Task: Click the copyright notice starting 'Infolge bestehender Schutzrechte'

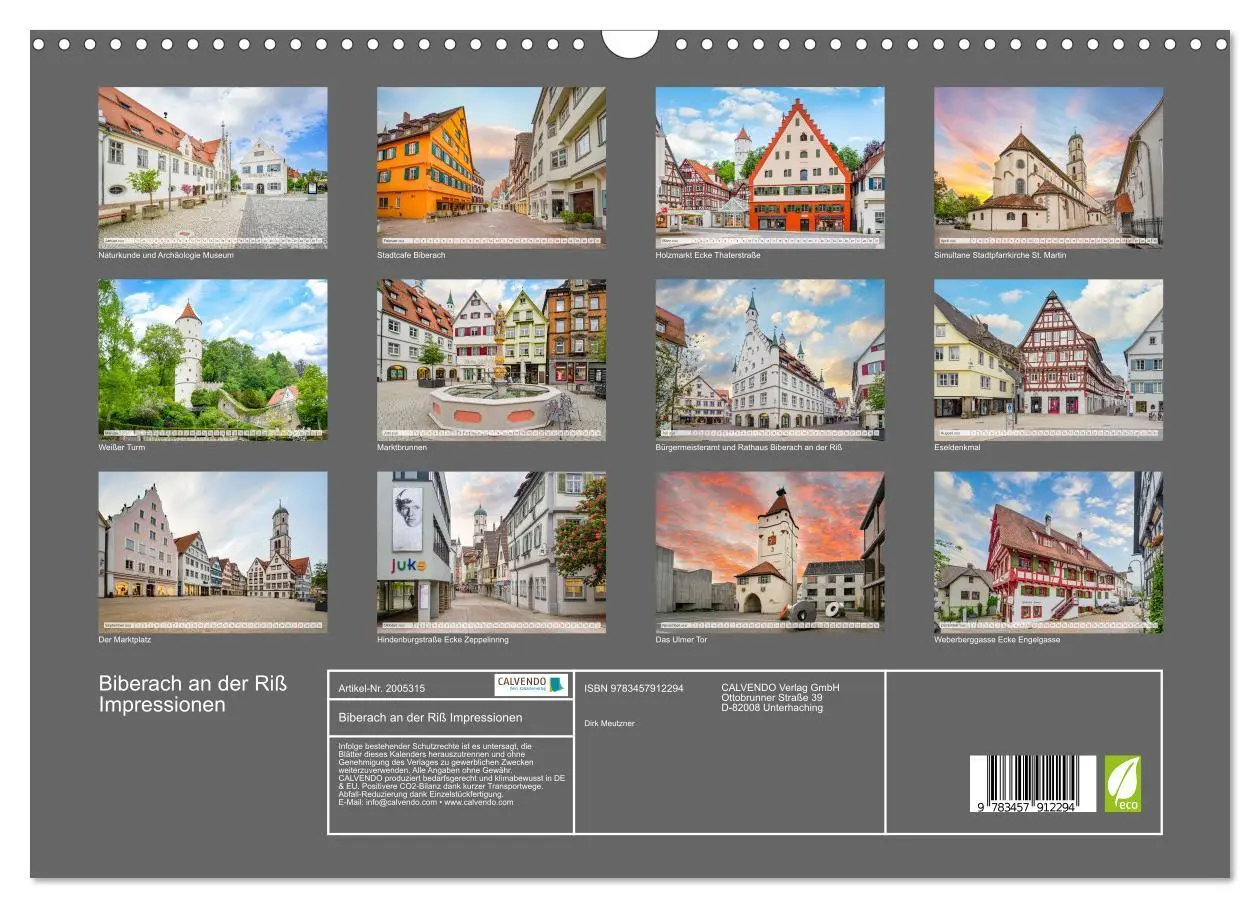Action: 451,774
